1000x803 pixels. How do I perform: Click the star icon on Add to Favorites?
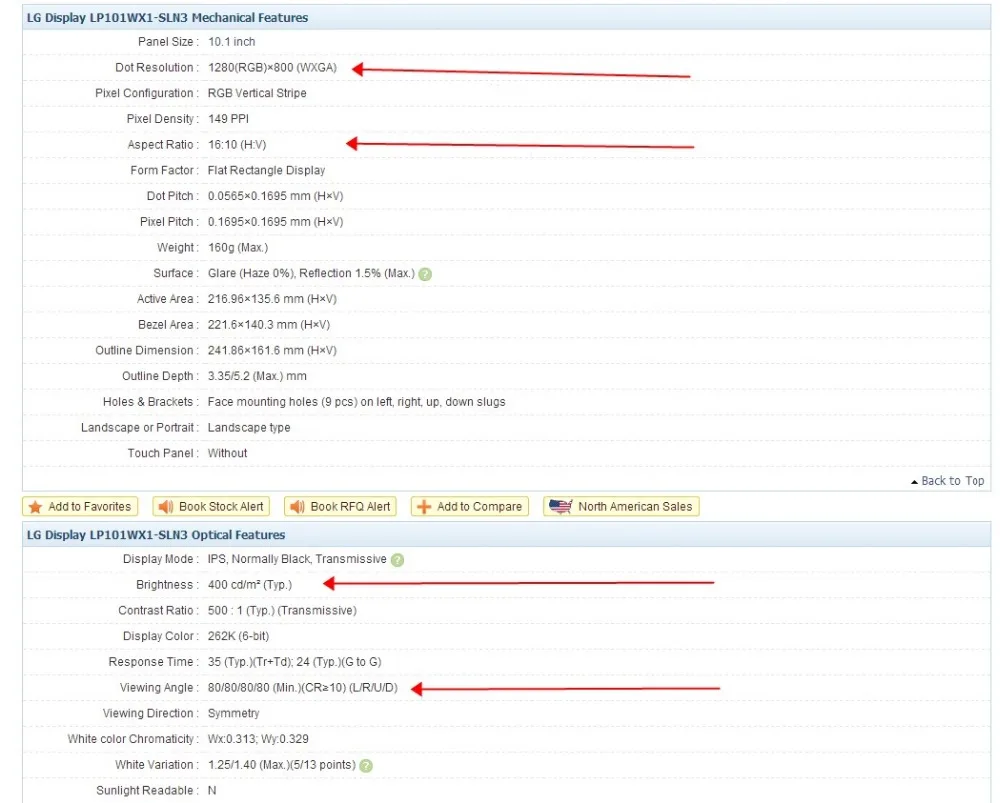click(36, 506)
